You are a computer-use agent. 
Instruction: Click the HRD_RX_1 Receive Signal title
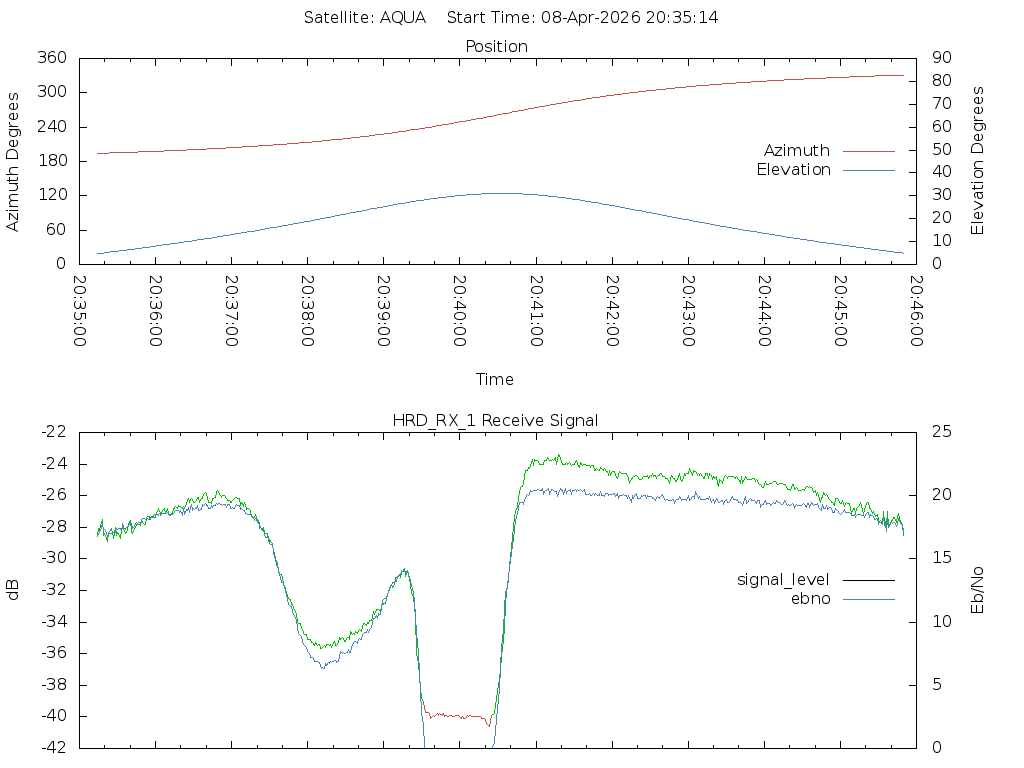[x=495, y=421]
